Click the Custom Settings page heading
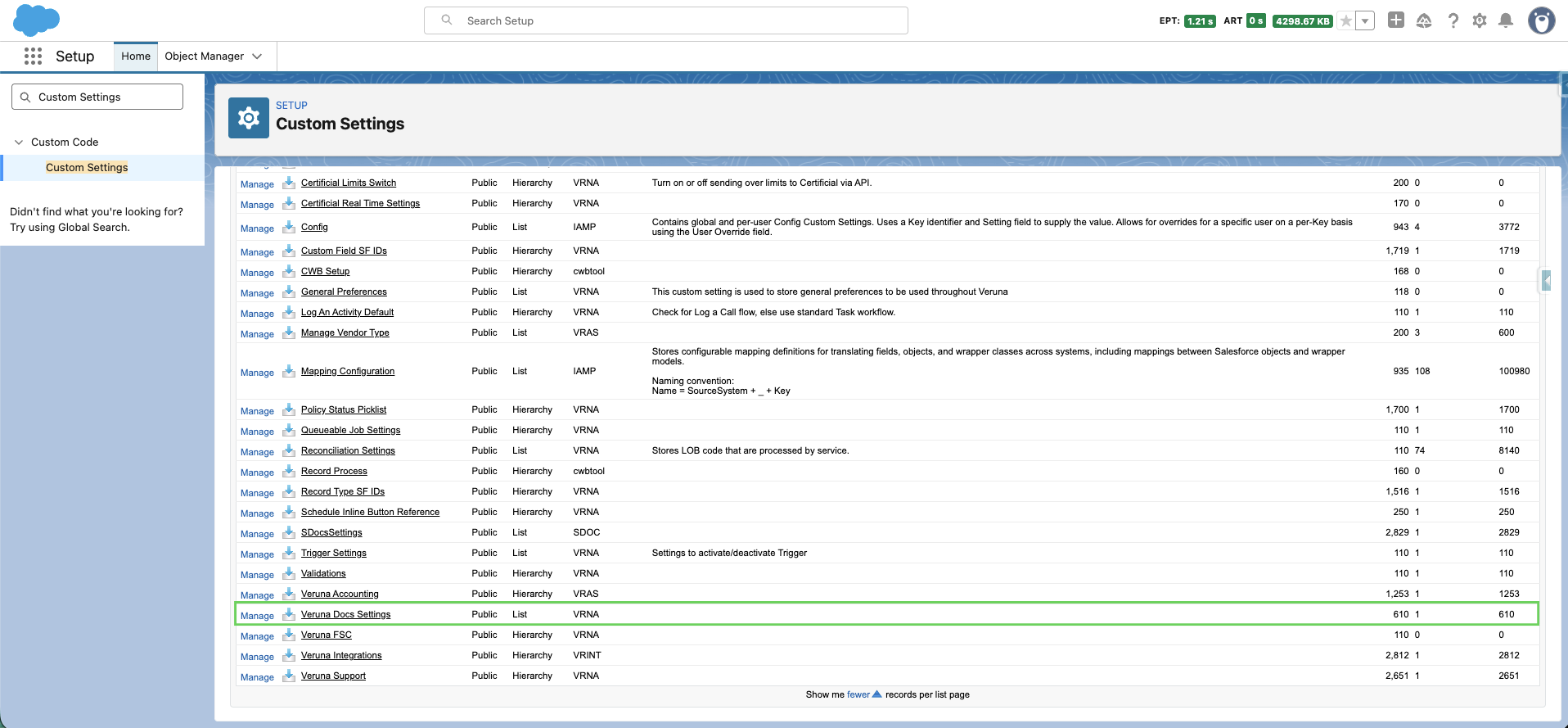The height and width of the screenshot is (728, 1568). [340, 124]
